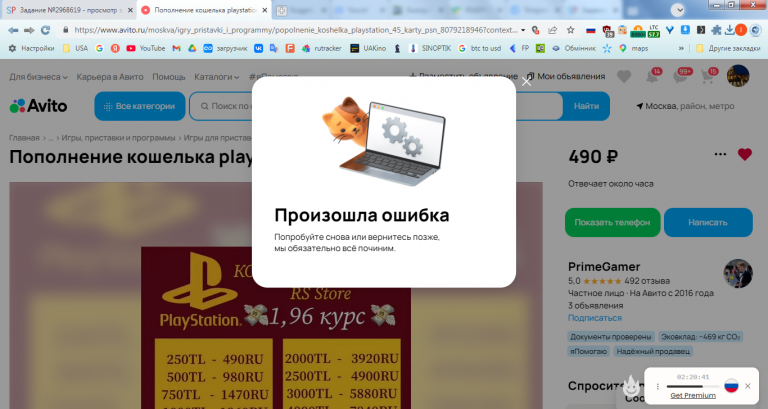Image resolution: width=768 pixels, height=409 pixels.
Task: Open messages icon with 99+ badge
Action: coord(681,76)
